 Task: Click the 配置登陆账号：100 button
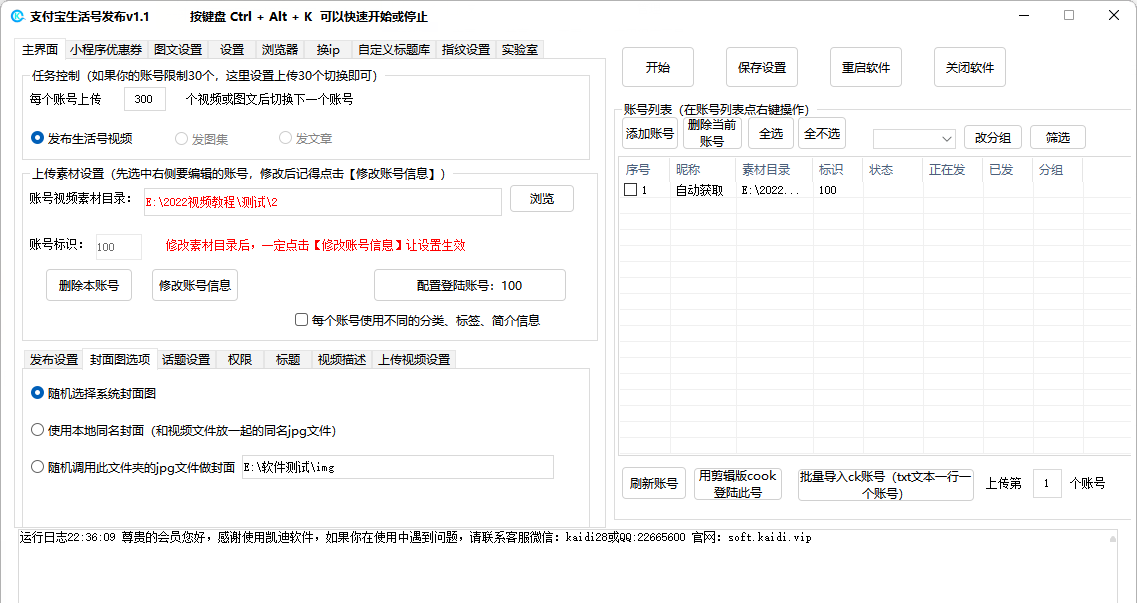pyautogui.click(x=469, y=285)
